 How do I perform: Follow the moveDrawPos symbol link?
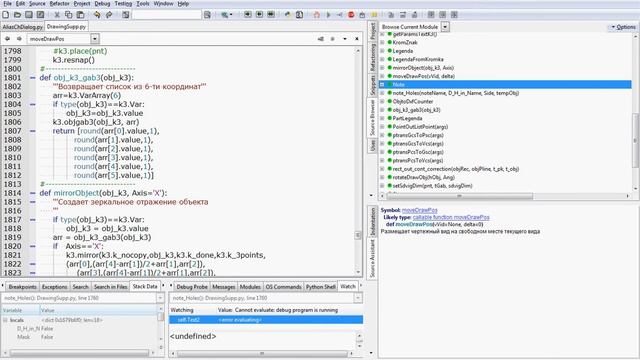(x=420, y=210)
